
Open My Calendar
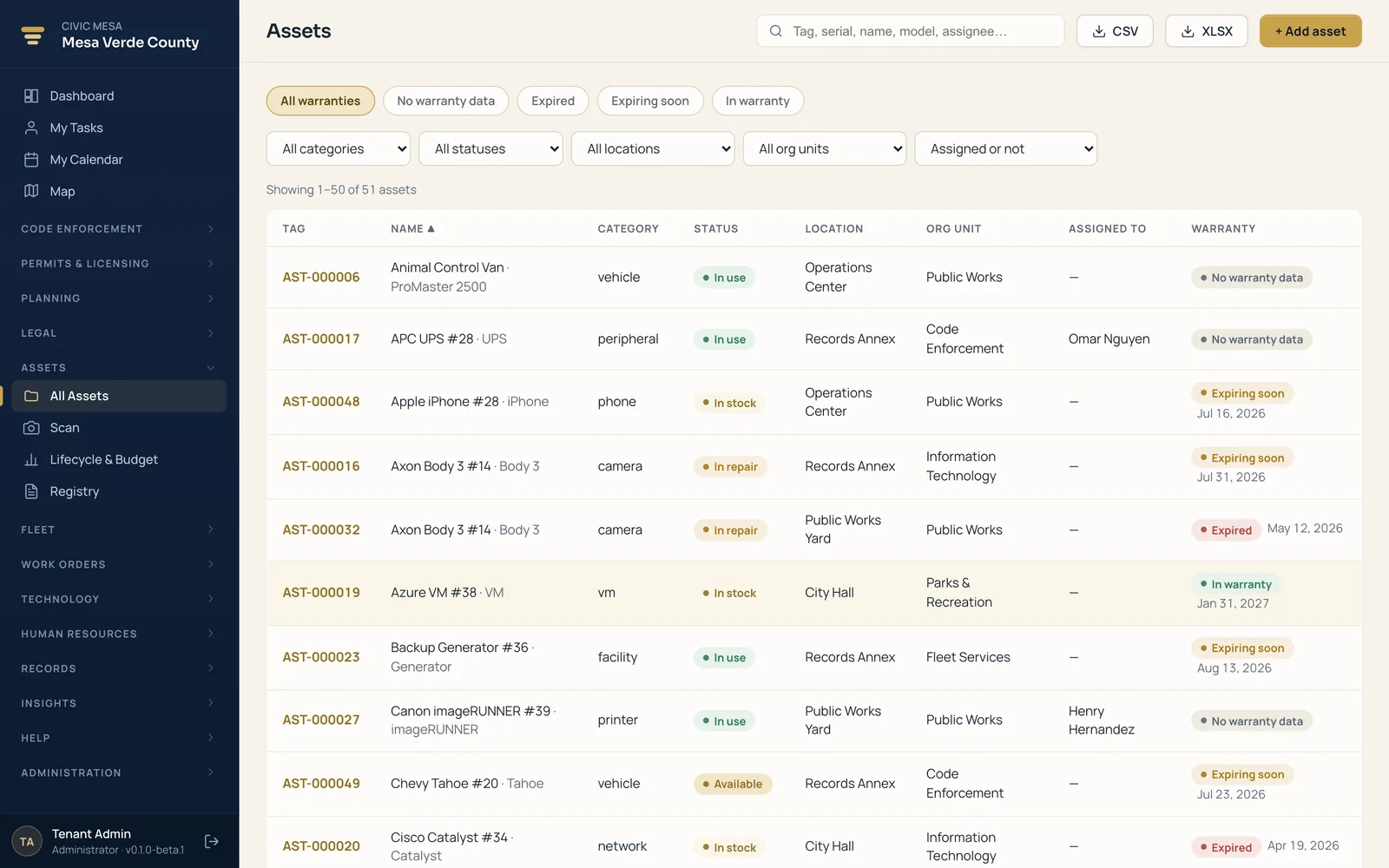[119, 160]
